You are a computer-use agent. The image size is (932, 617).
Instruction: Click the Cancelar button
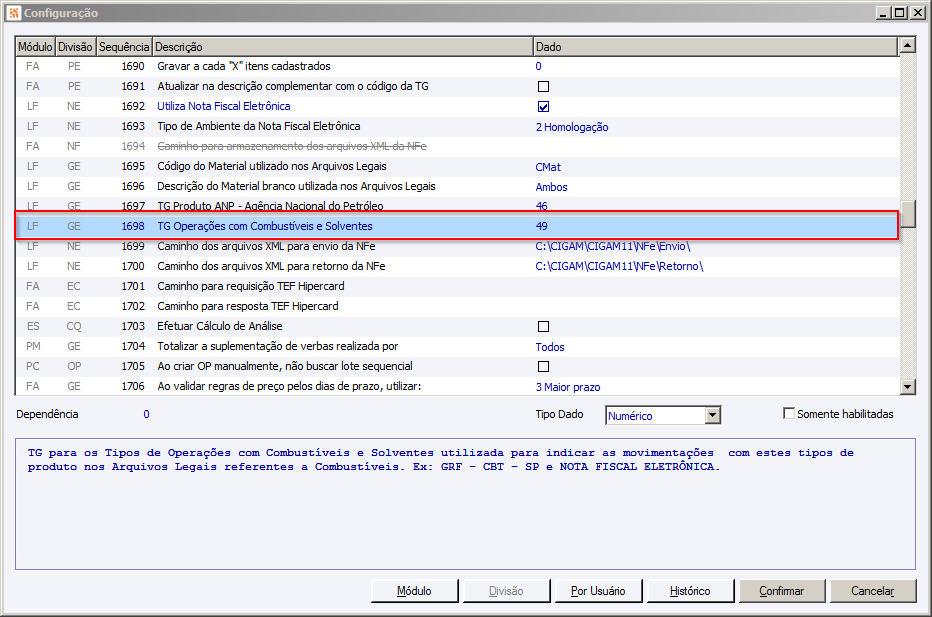click(x=873, y=591)
